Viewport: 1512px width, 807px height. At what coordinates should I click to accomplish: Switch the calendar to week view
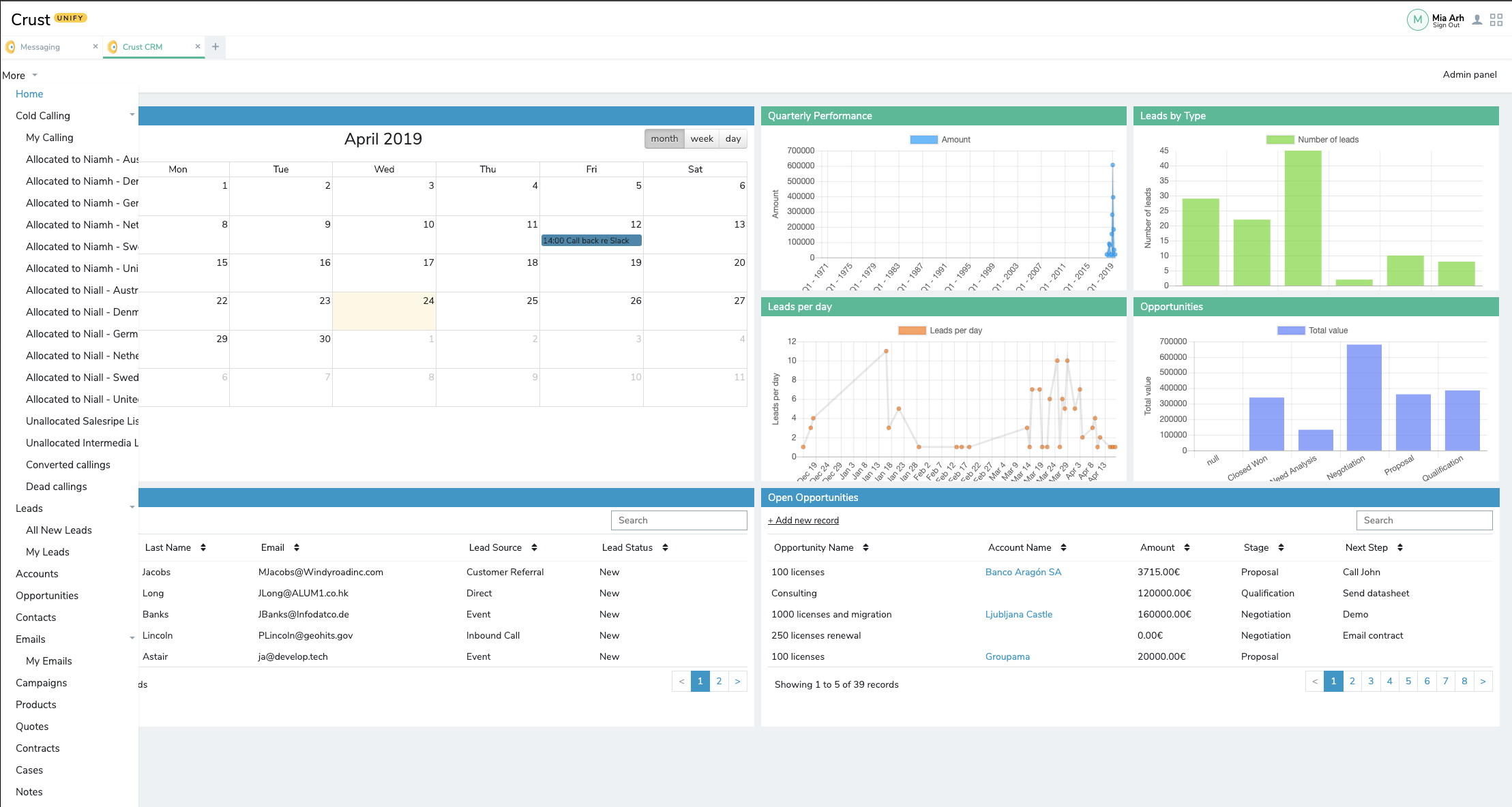click(x=702, y=138)
